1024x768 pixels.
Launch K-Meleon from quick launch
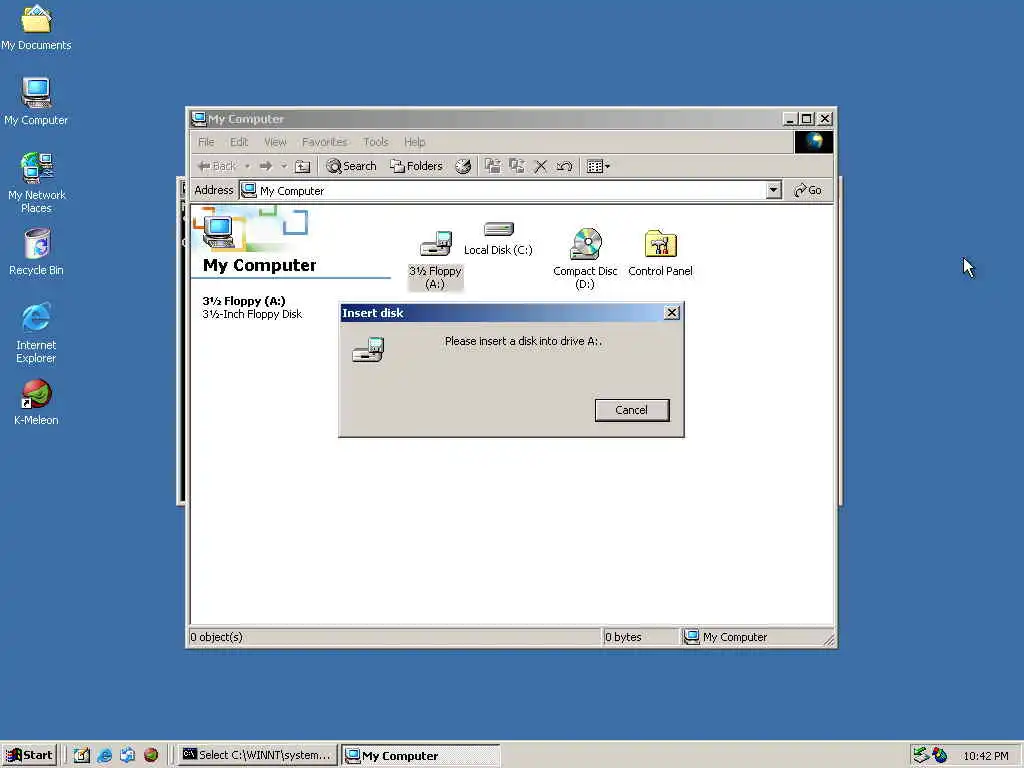[x=151, y=755]
